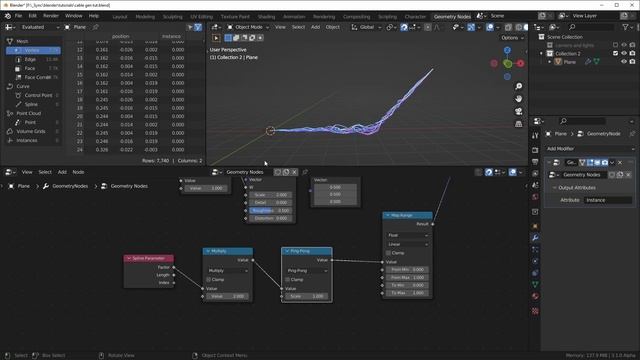The height and width of the screenshot is (360, 640).
Task: Toggle render camera icon for Plane object
Action: click(632, 62)
